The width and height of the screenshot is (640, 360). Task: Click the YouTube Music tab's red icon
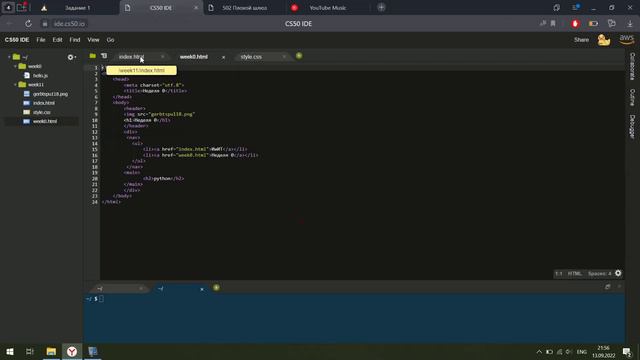[x=294, y=8]
